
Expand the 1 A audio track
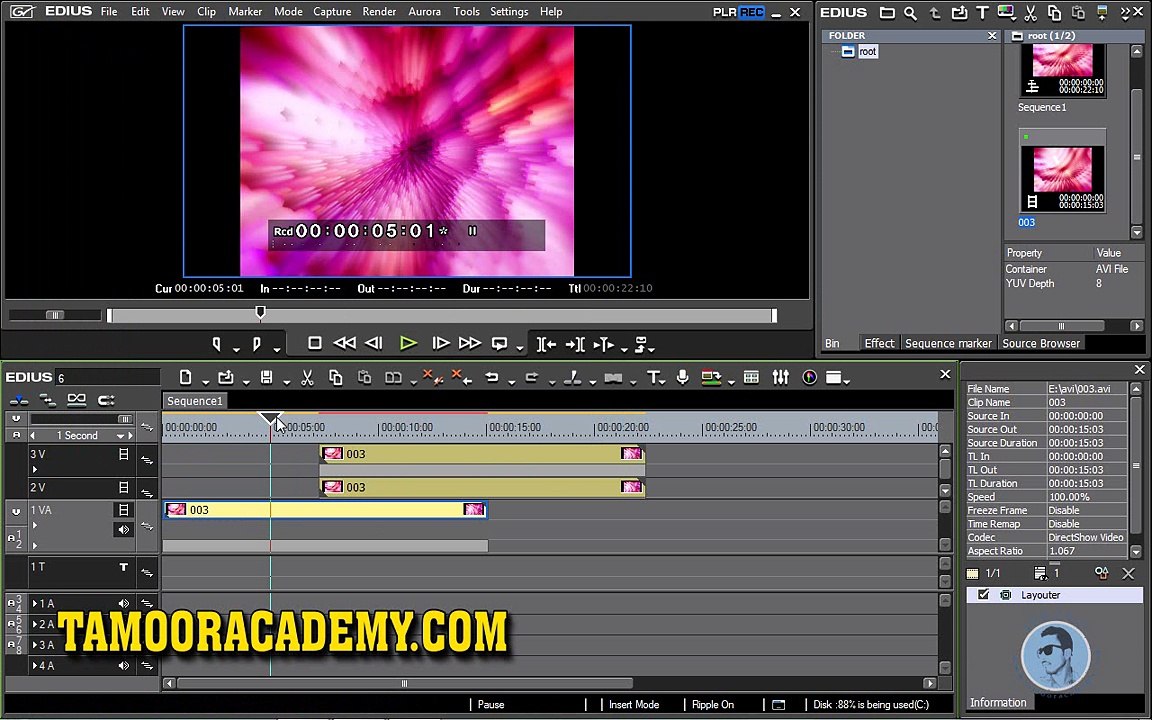click(35, 604)
